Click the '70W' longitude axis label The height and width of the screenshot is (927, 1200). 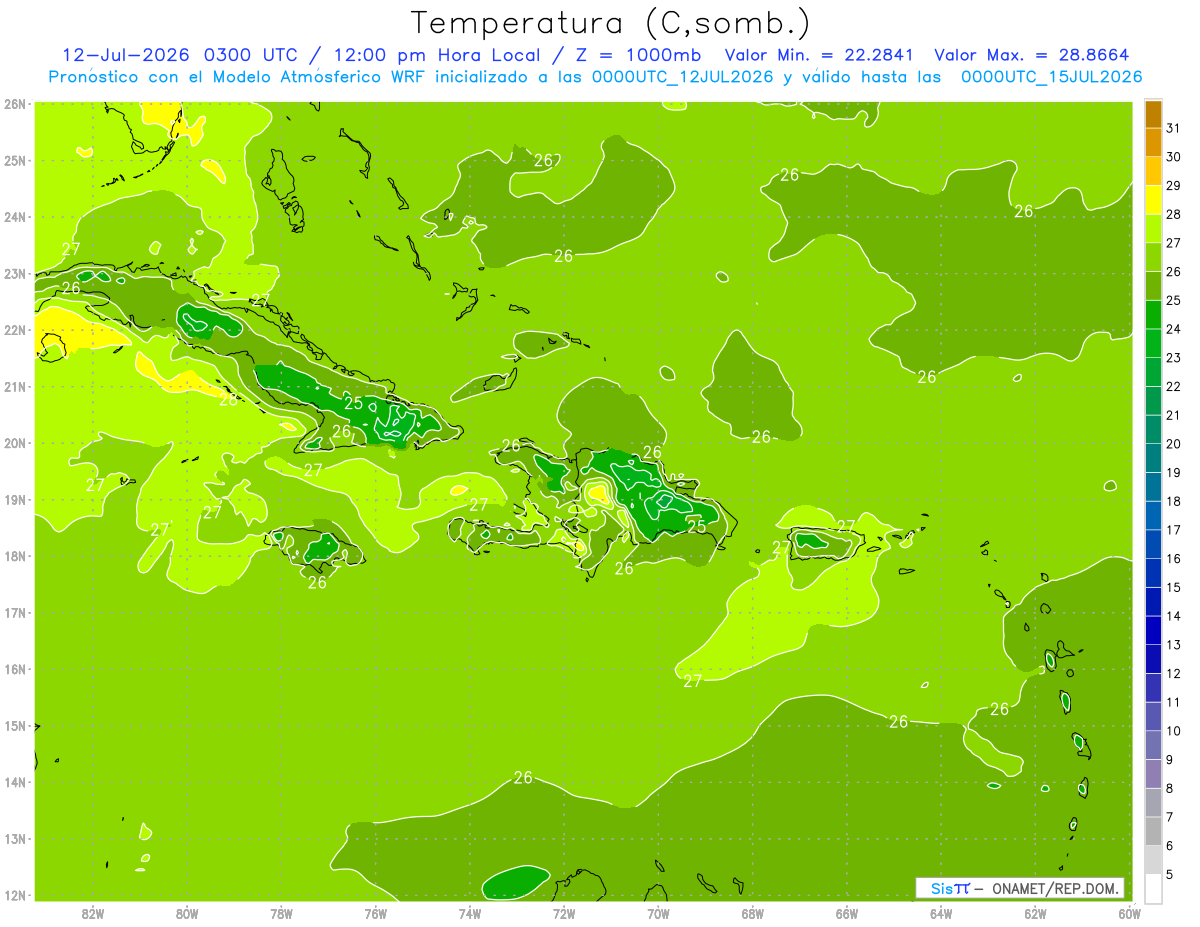point(658,912)
